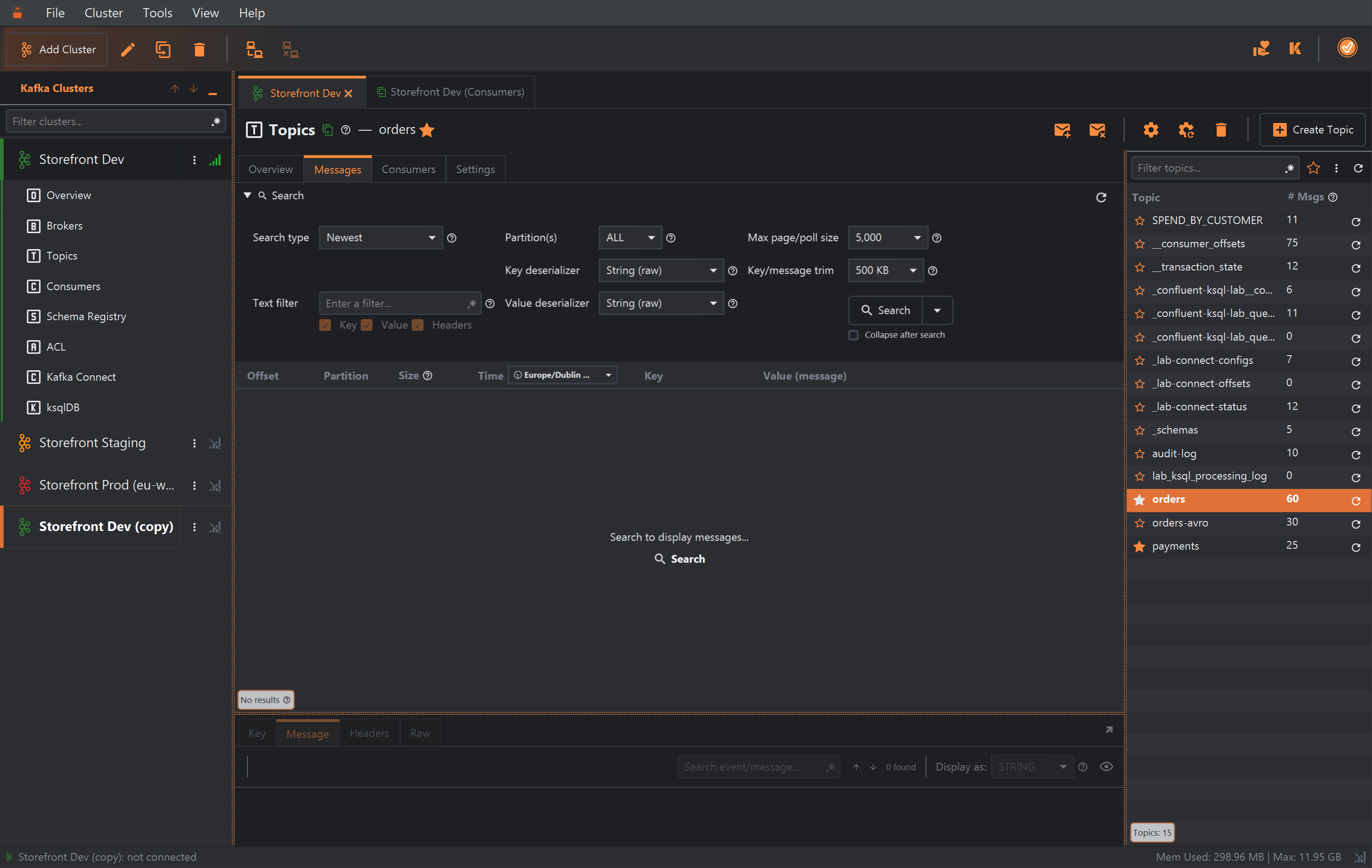Open the Max page/poll size dropdown

click(x=888, y=238)
